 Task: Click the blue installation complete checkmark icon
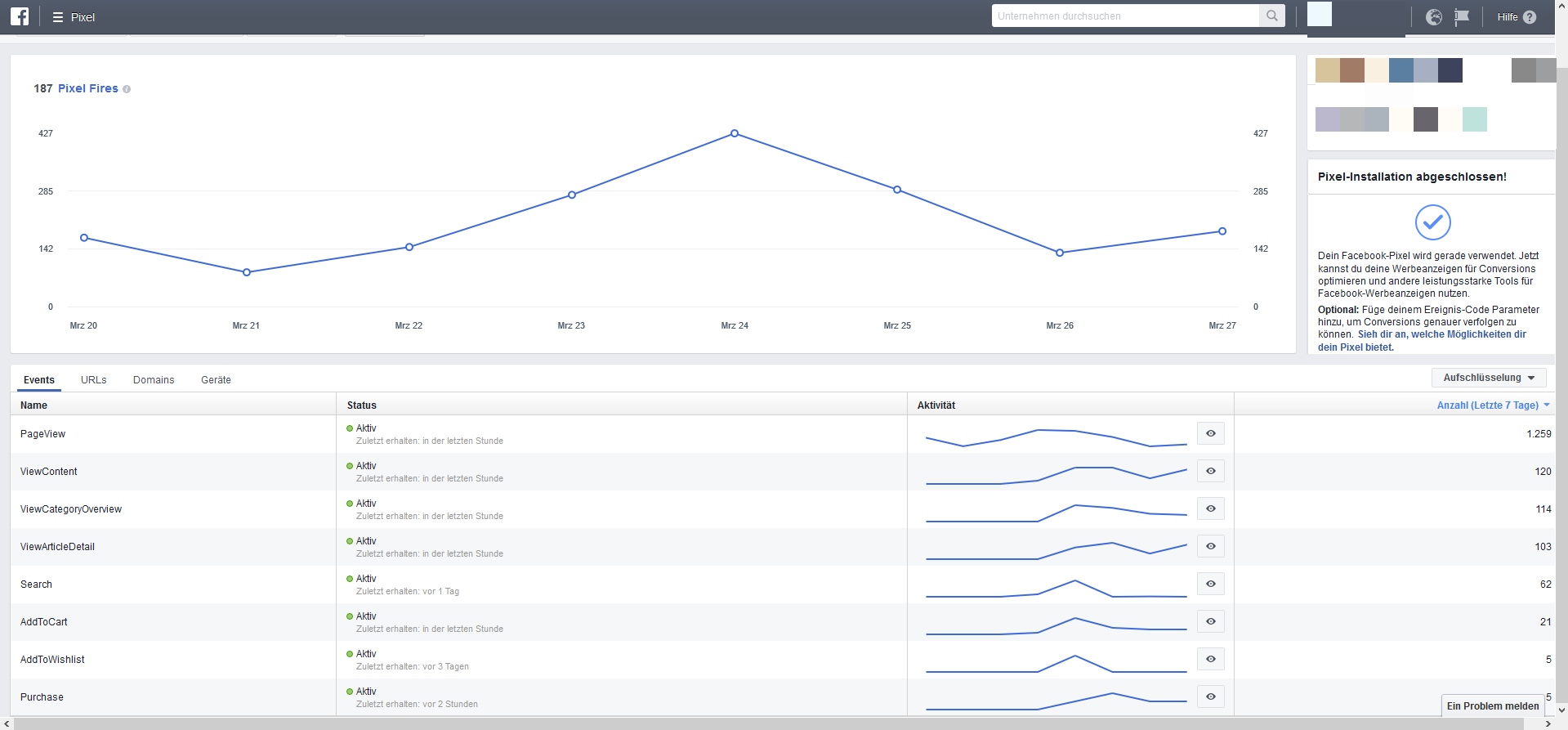pyautogui.click(x=1432, y=222)
